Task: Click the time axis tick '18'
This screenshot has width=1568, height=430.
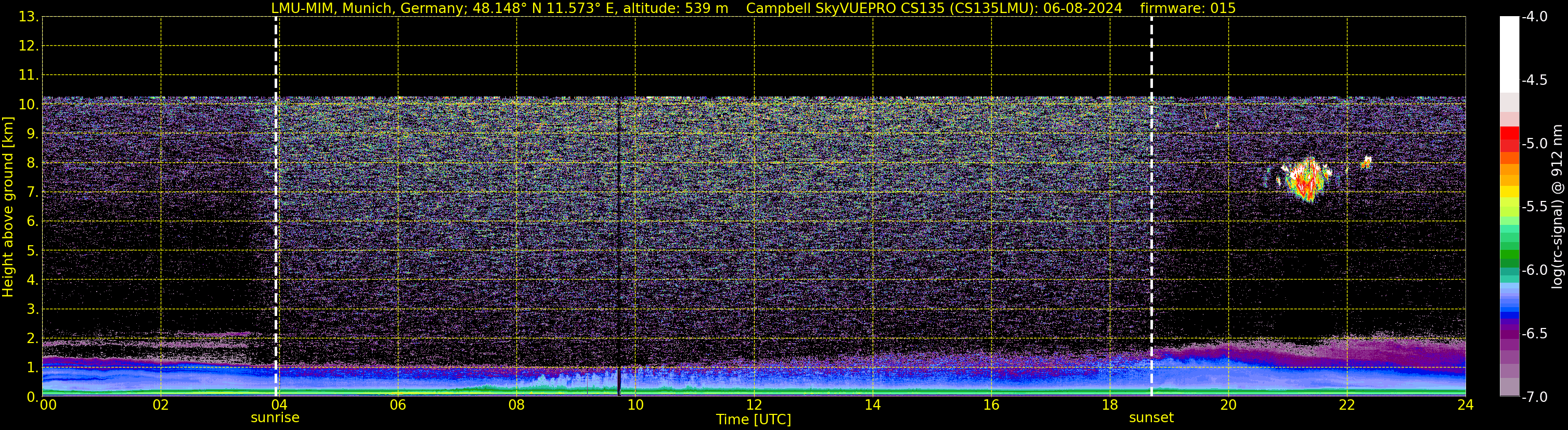Action: tap(1110, 405)
